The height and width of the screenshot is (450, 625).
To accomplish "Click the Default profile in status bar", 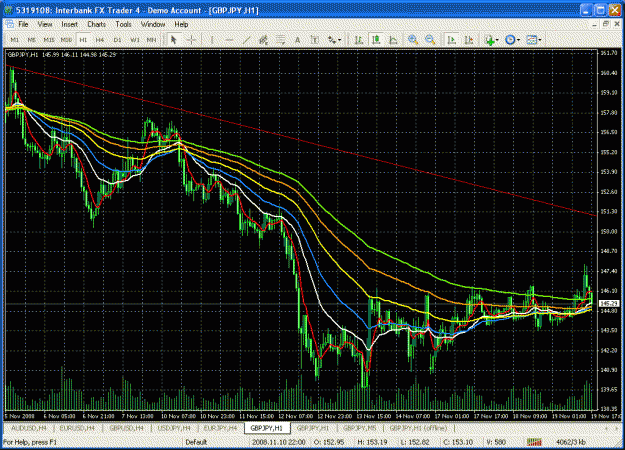I will [x=196, y=442].
